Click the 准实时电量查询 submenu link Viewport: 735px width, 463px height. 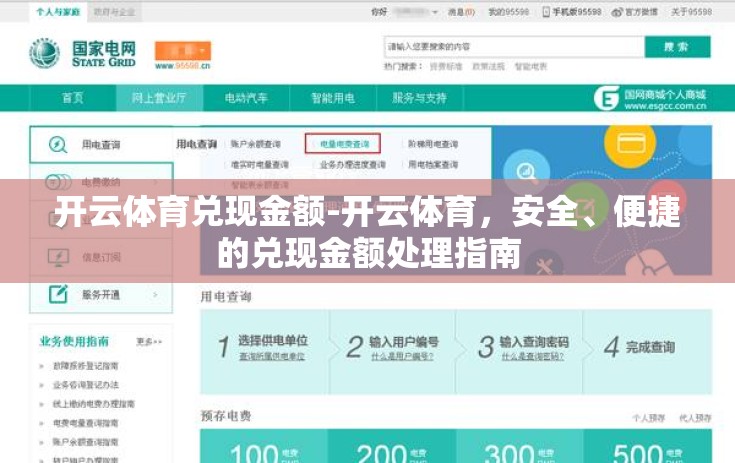pos(260,164)
